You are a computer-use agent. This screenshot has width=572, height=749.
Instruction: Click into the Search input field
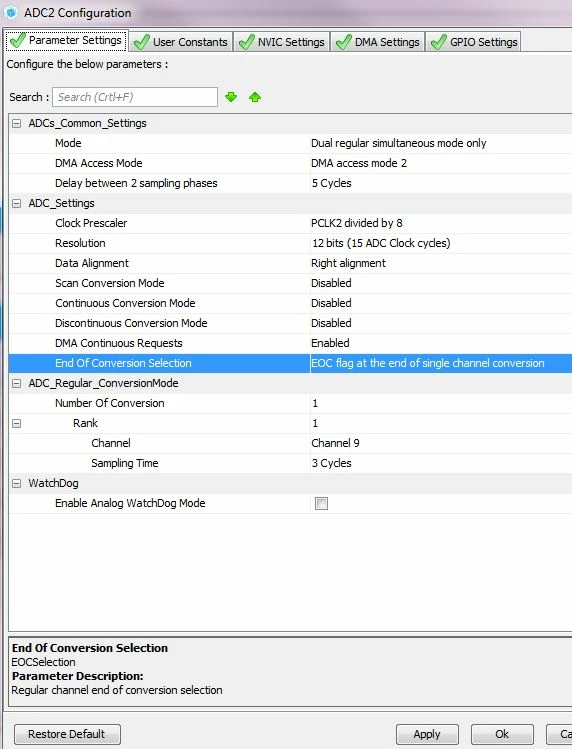pyautogui.click(x=135, y=97)
